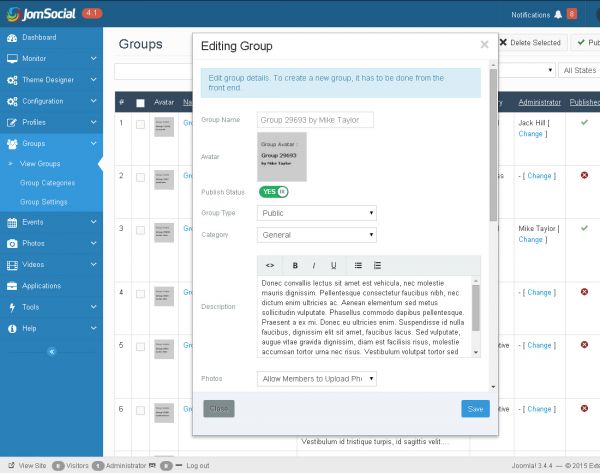Open the Videos menu item
600x473 pixels.
pos(51,265)
